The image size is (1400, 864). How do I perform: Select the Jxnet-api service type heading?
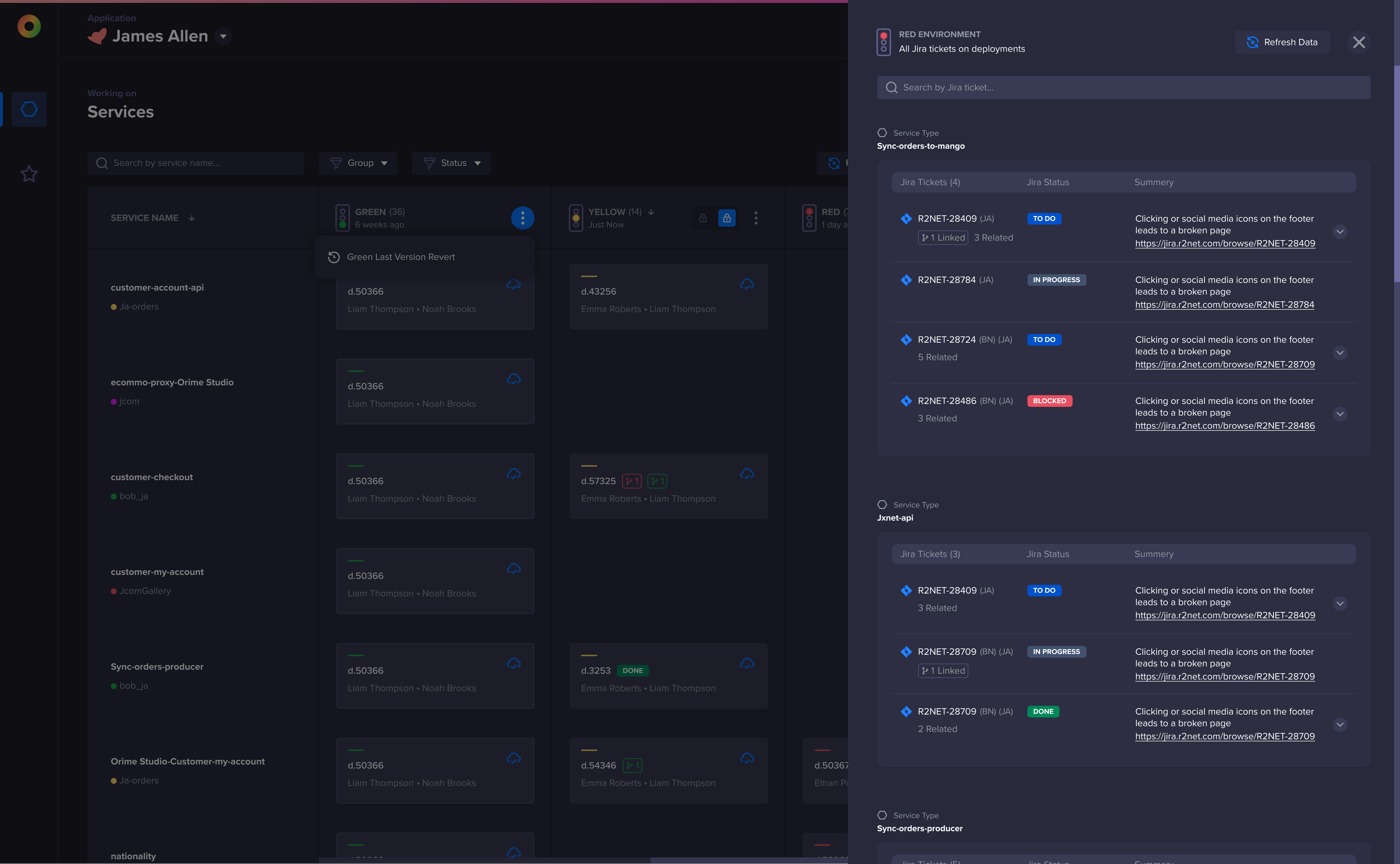895,518
